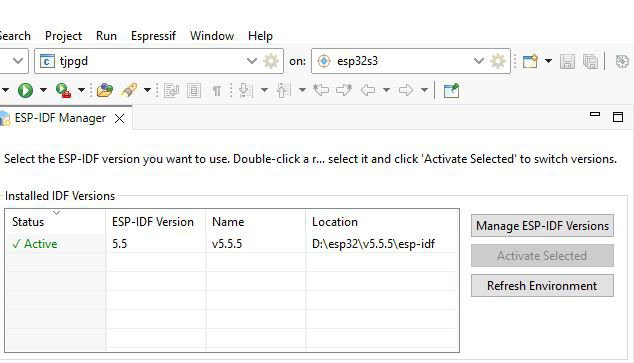The height and width of the screenshot is (363, 634).
Task: Click the Back navigation arrow icon
Action: coord(368,90)
